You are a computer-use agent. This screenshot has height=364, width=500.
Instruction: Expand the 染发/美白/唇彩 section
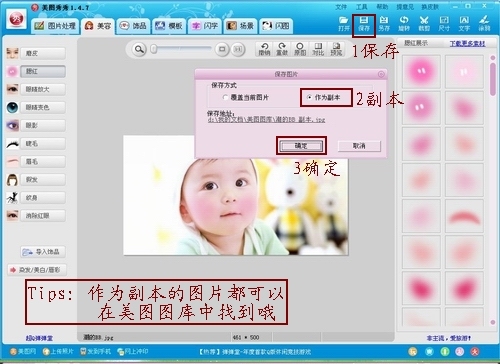(x=37, y=270)
